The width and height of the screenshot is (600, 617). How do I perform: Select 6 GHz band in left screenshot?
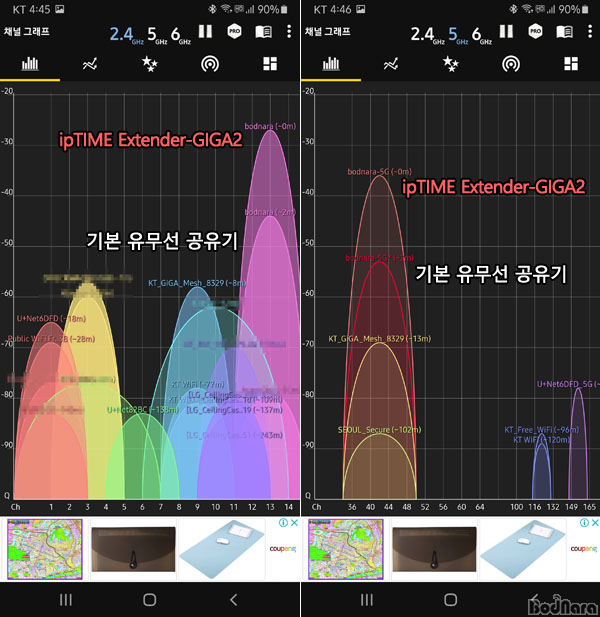[x=181, y=35]
